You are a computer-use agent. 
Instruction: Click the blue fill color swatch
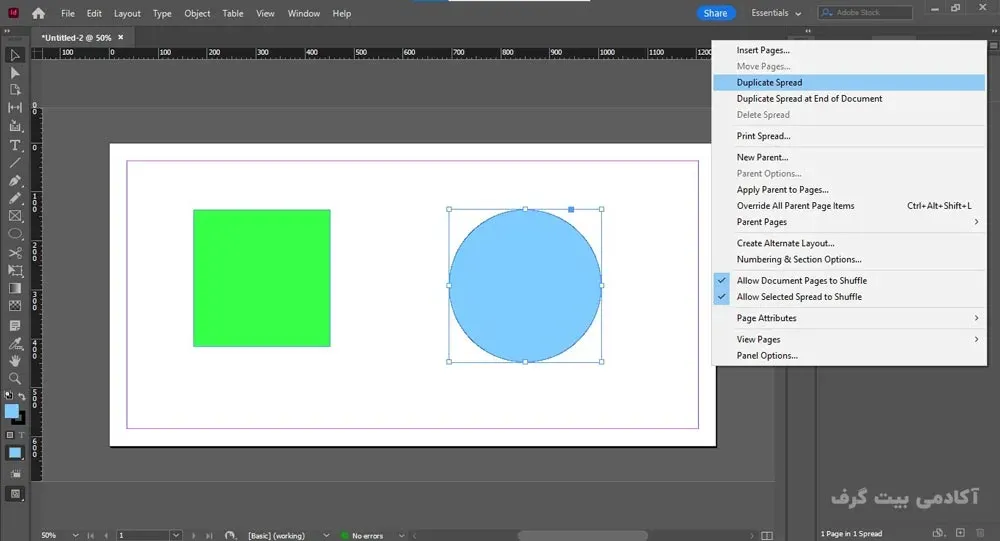point(11,411)
